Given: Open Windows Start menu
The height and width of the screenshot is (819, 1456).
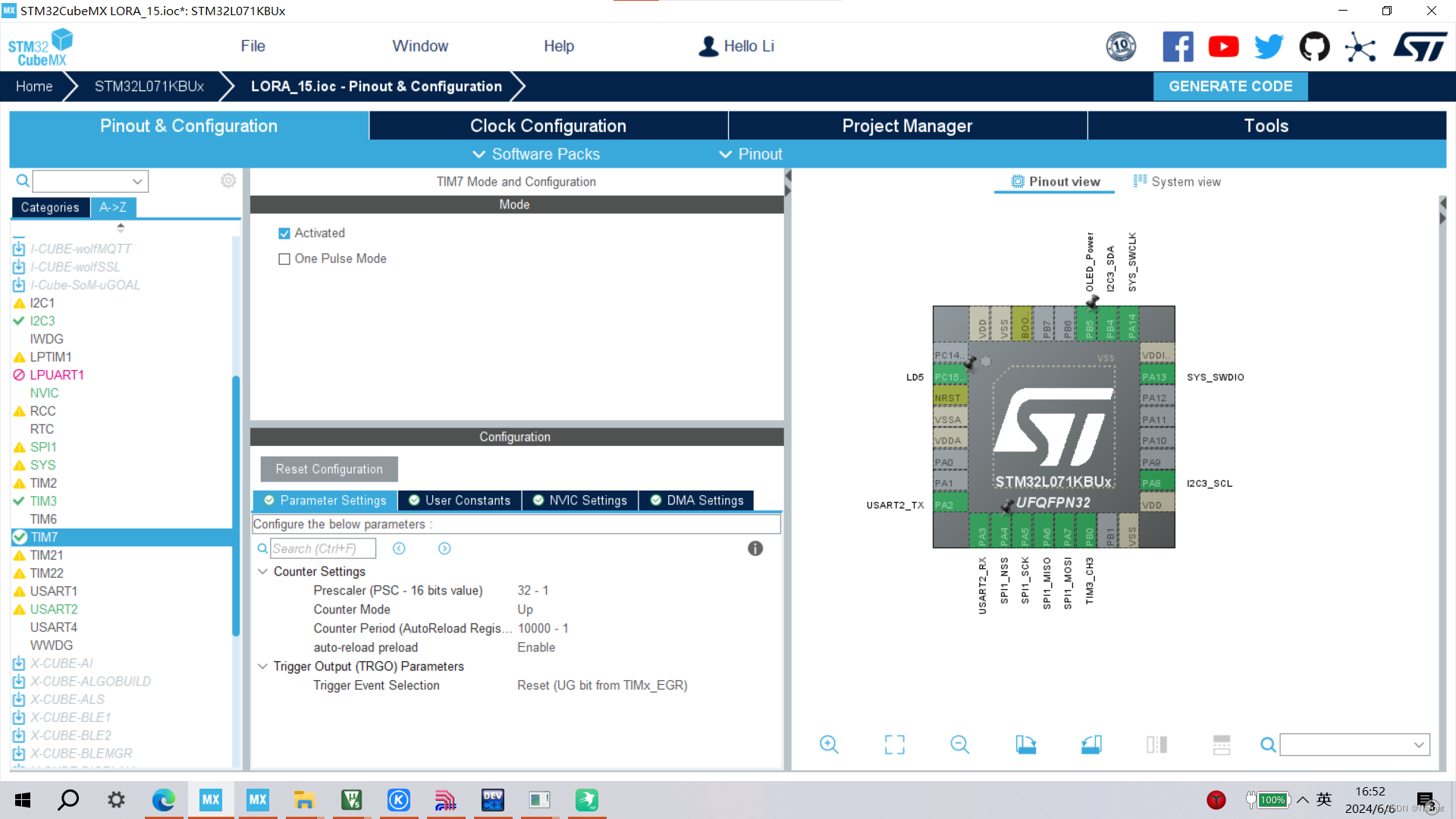Looking at the screenshot, I should tap(23, 800).
